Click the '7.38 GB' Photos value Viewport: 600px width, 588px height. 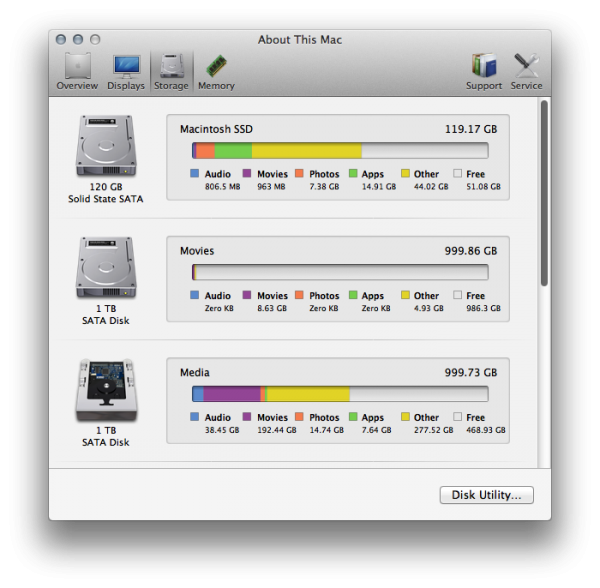324,187
